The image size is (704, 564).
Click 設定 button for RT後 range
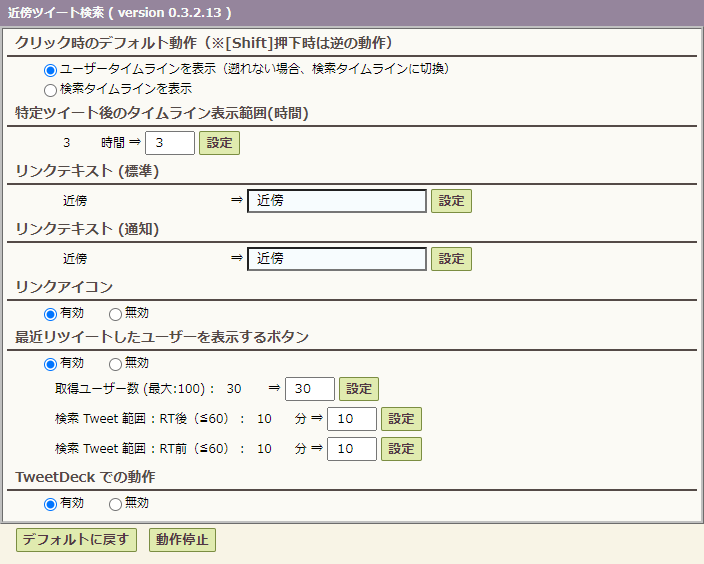(401, 419)
